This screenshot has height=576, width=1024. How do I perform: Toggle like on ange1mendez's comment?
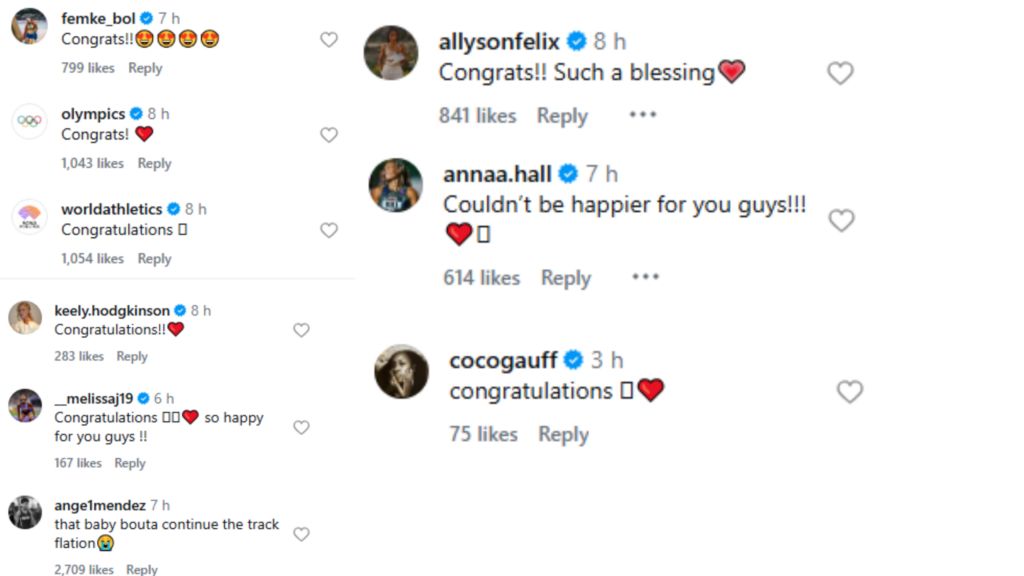click(x=301, y=534)
